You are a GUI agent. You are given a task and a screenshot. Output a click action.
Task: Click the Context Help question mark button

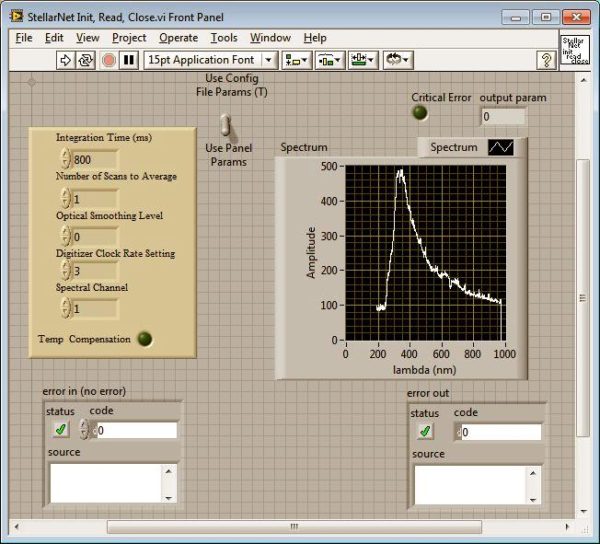click(x=546, y=60)
